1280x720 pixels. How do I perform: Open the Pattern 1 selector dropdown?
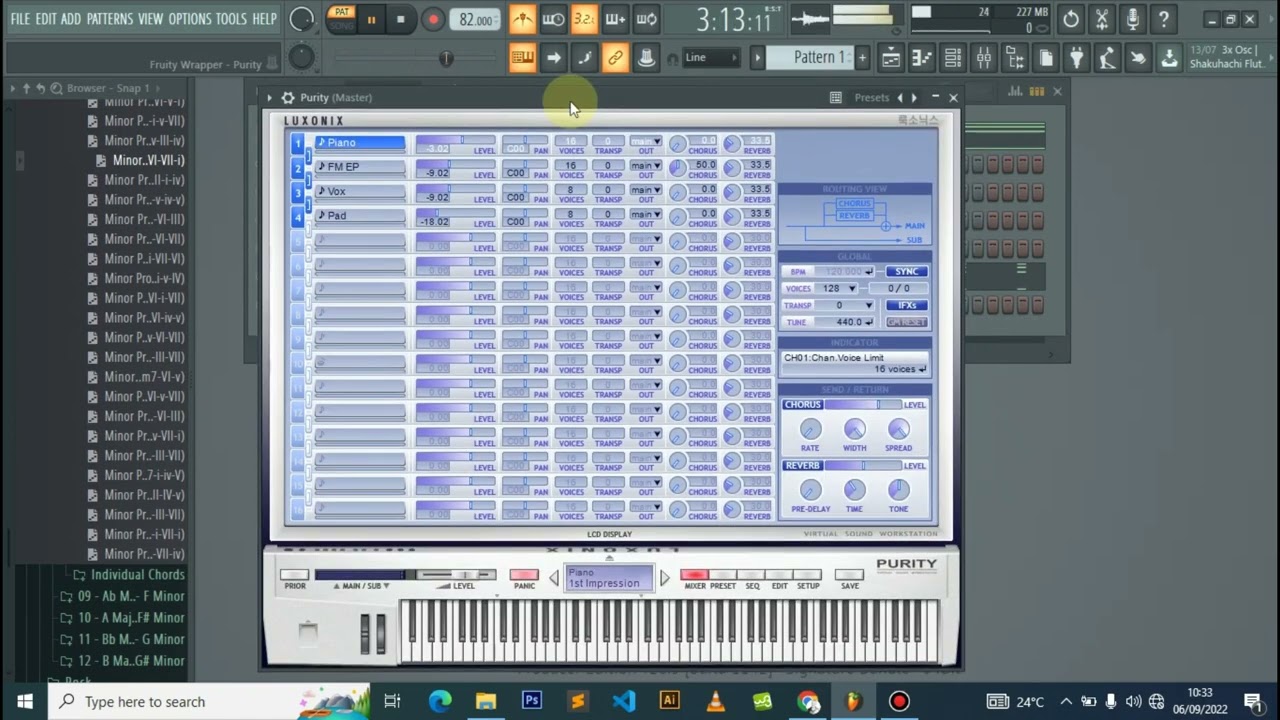point(812,58)
